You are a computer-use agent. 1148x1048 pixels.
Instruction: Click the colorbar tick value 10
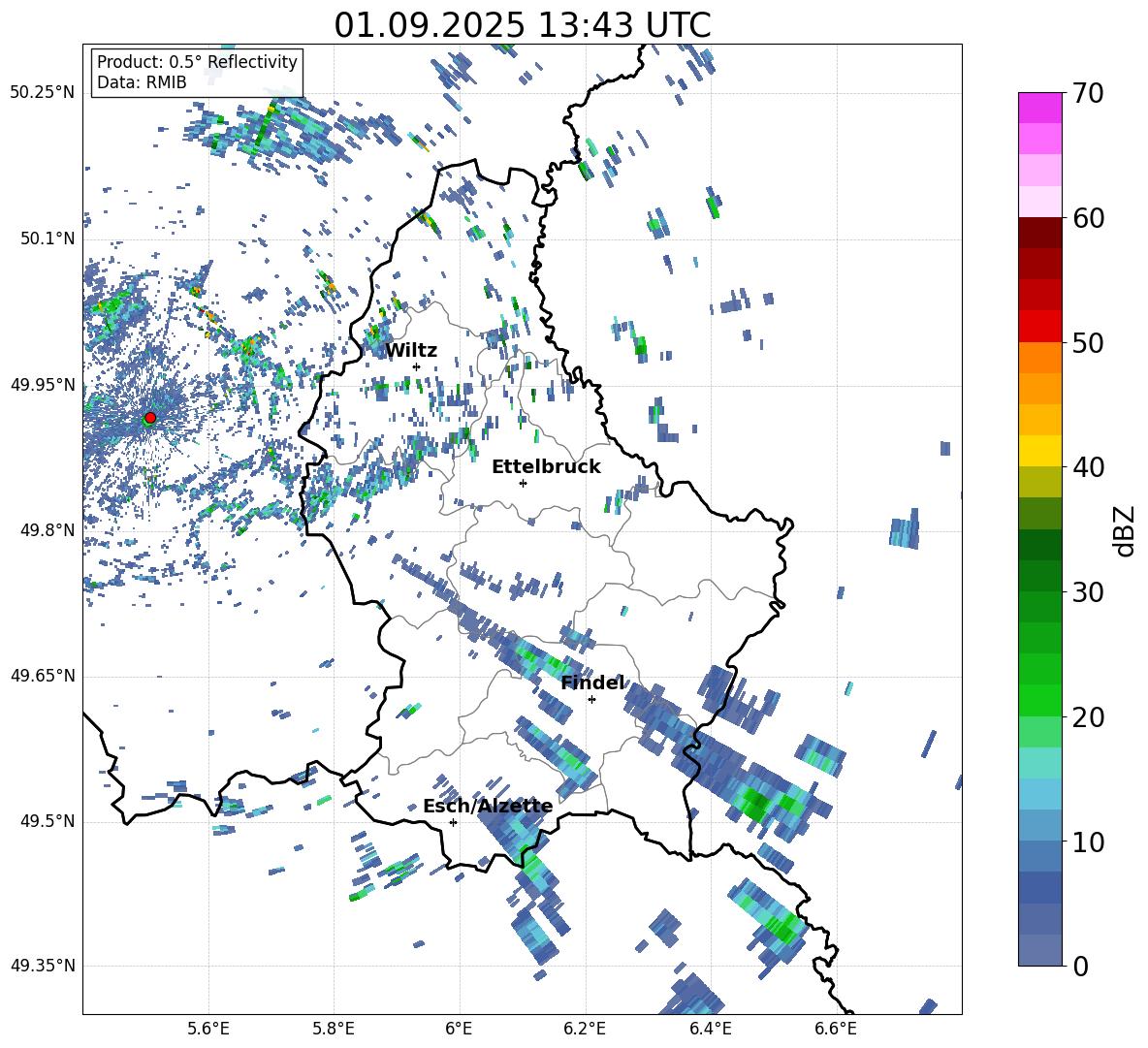click(x=1088, y=842)
